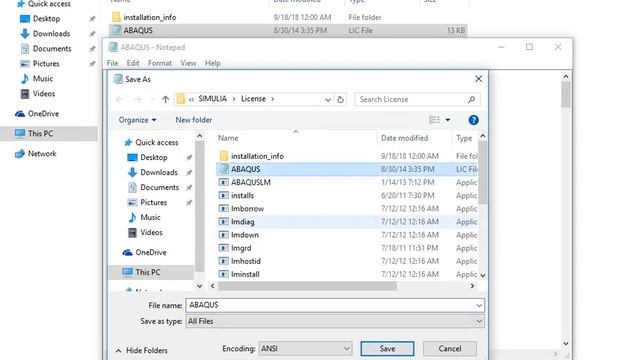
Task: Click the change view icon
Action: (x=434, y=120)
